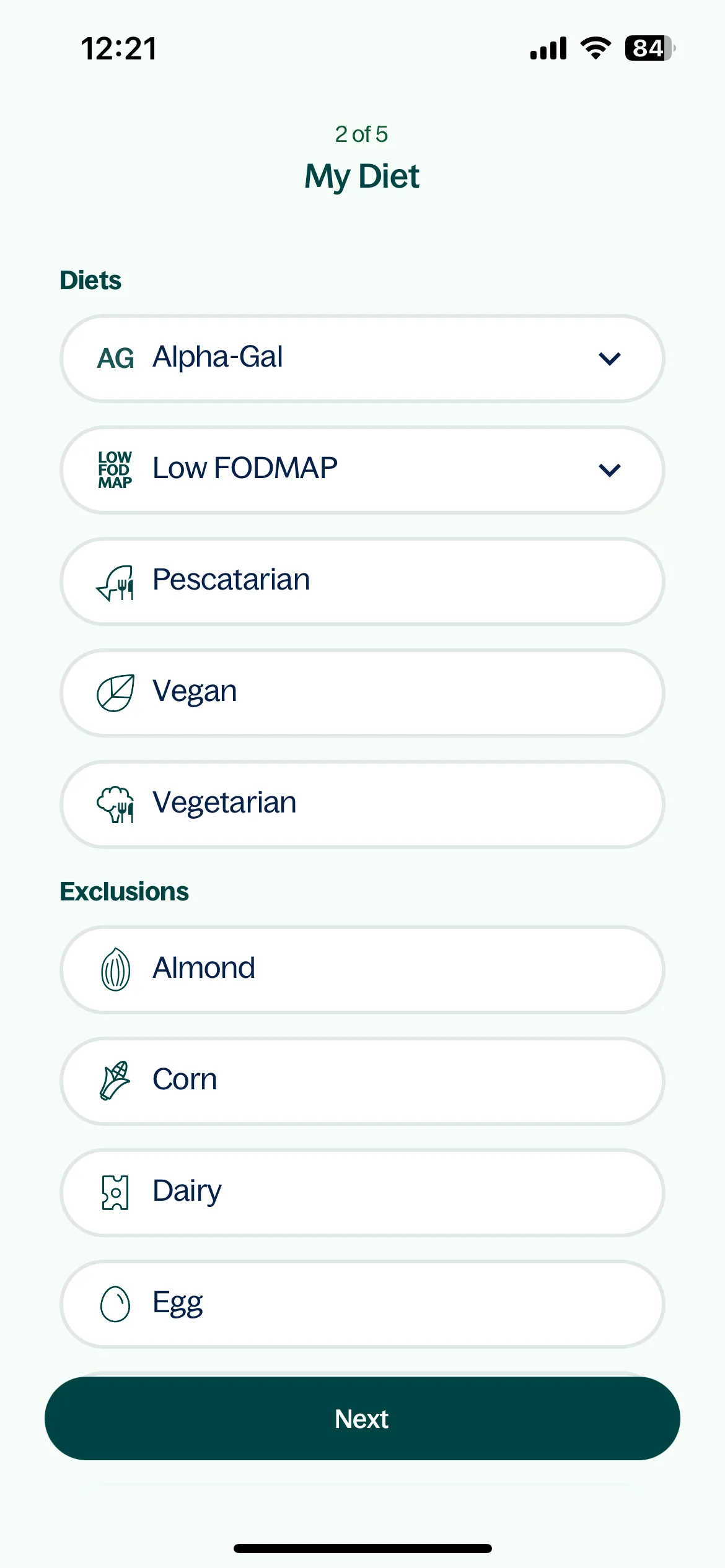Tap the battery indicator in status bar
725x1568 pixels.
650,48
